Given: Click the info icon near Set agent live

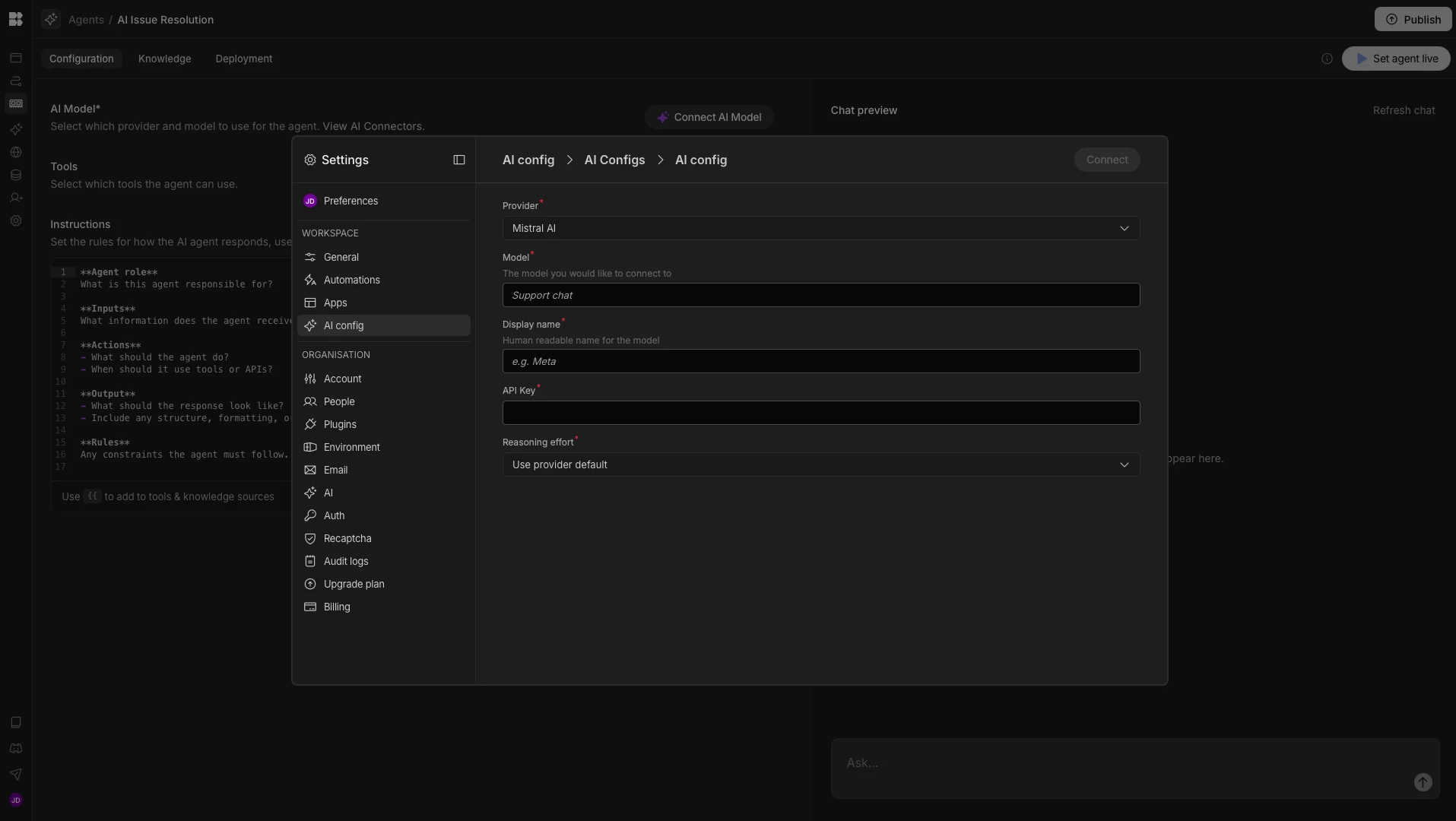Looking at the screenshot, I should coord(1327,59).
